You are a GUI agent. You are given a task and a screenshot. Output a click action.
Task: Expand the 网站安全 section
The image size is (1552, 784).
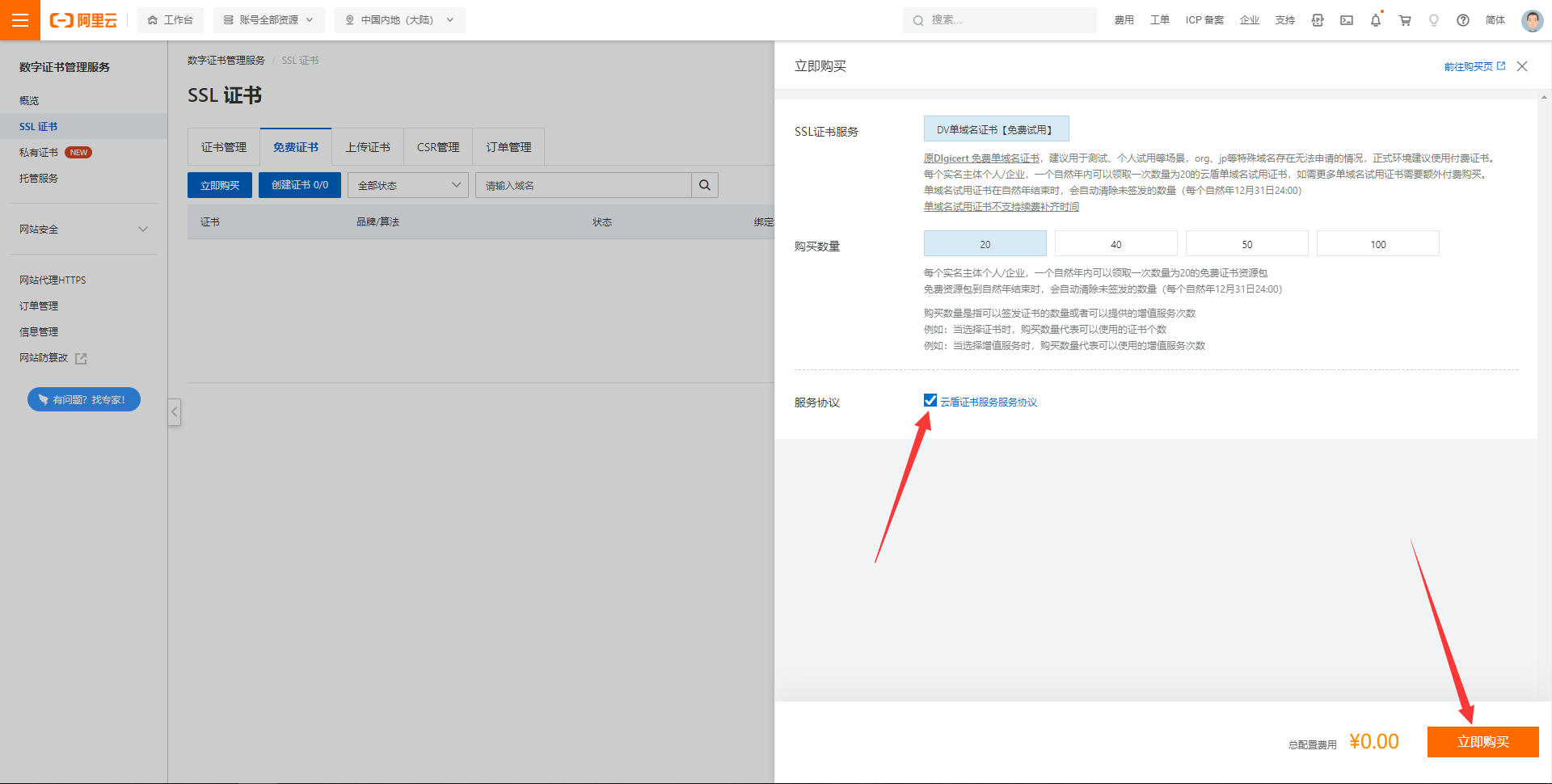click(x=83, y=229)
